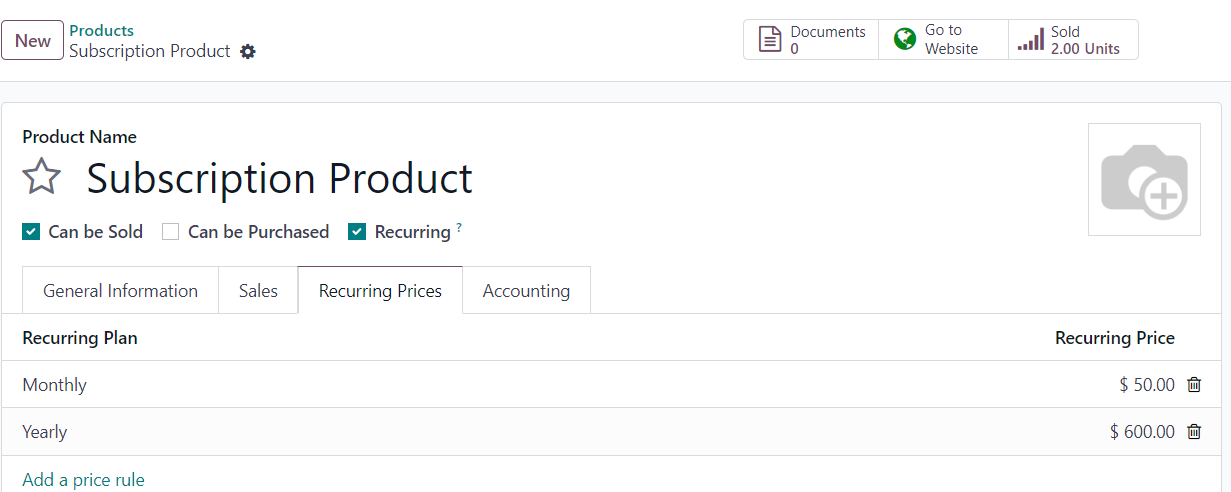Uncheck the Can be Sold checkbox
This screenshot has width=1231, height=492.
coord(31,232)
